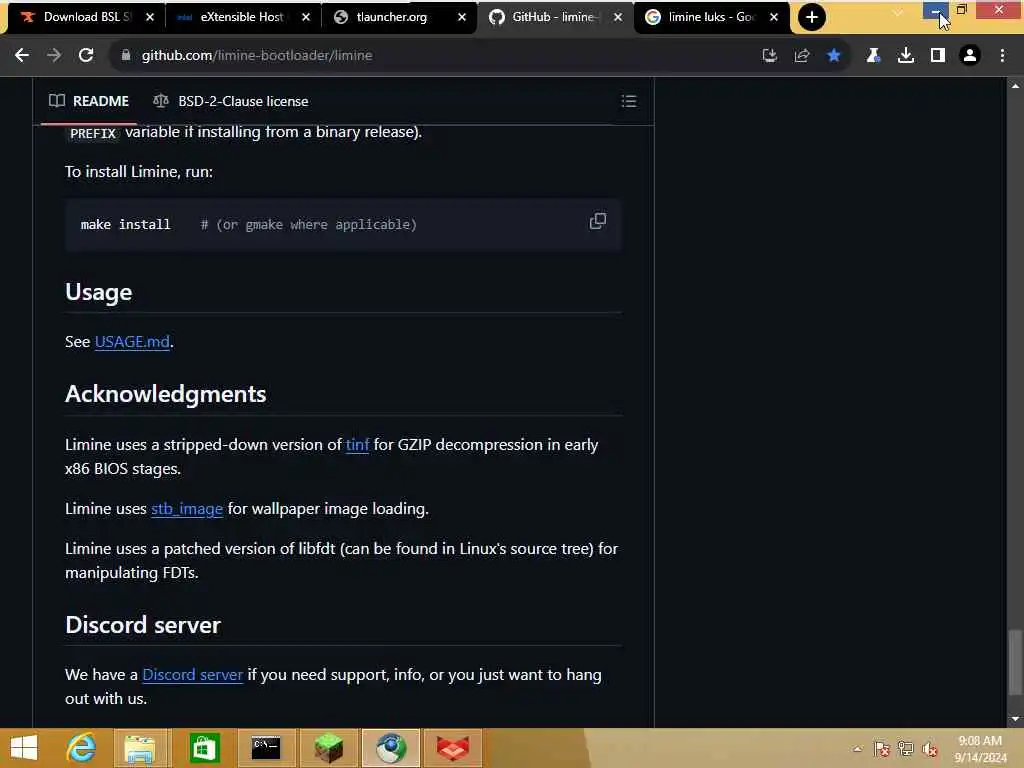Open Command Prompt from taskbar

coord(266,748)
